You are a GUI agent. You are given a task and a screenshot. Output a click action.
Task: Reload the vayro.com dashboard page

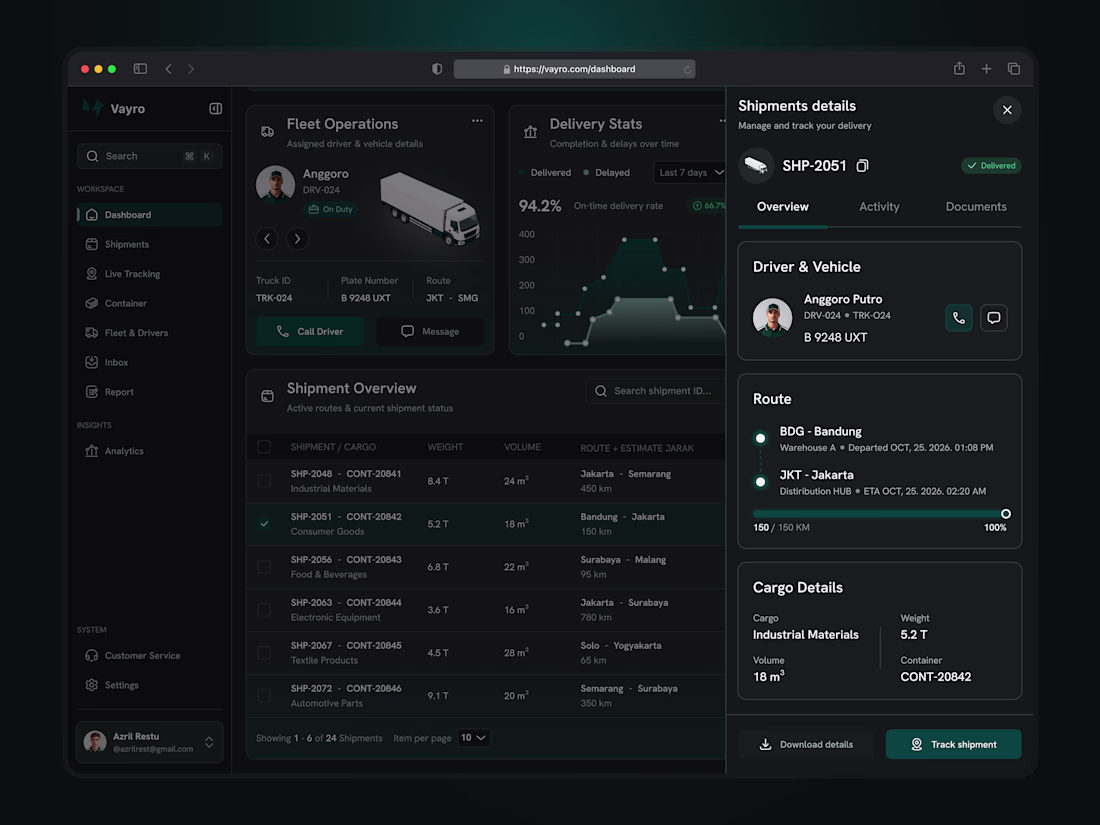[x=688, y=69]
